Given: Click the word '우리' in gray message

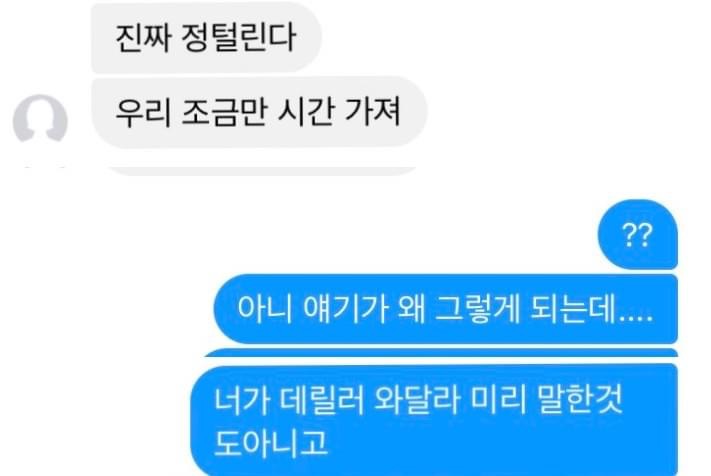Looking at the screenshot, I should [x=143, y=112].
